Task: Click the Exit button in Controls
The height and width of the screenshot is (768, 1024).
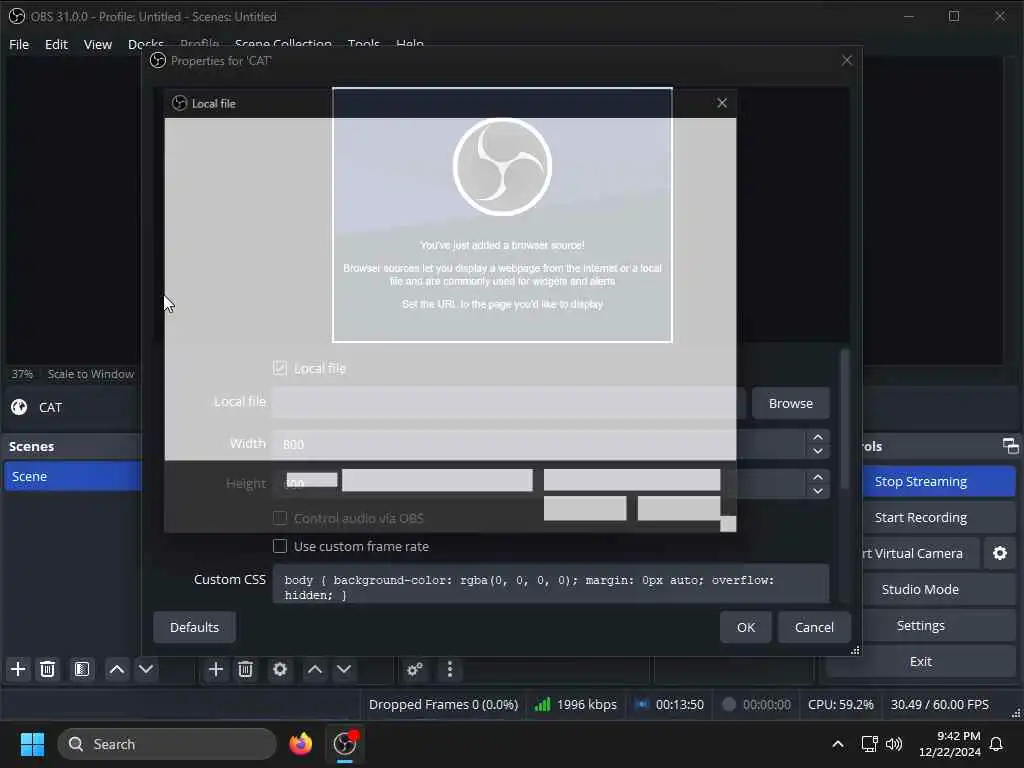Action: point(921,662)
